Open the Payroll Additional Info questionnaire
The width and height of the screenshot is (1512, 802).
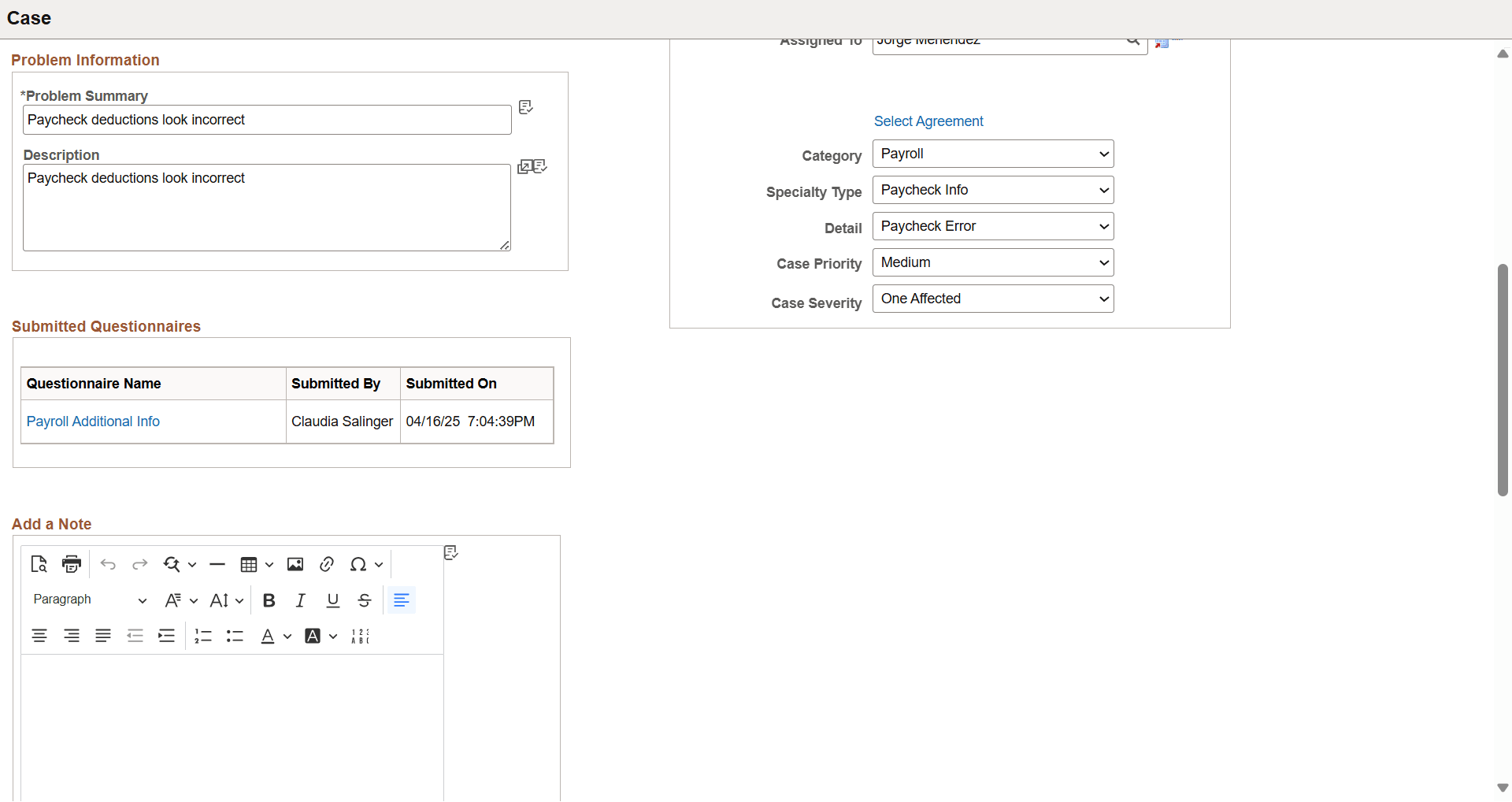[x=93, y=421]
